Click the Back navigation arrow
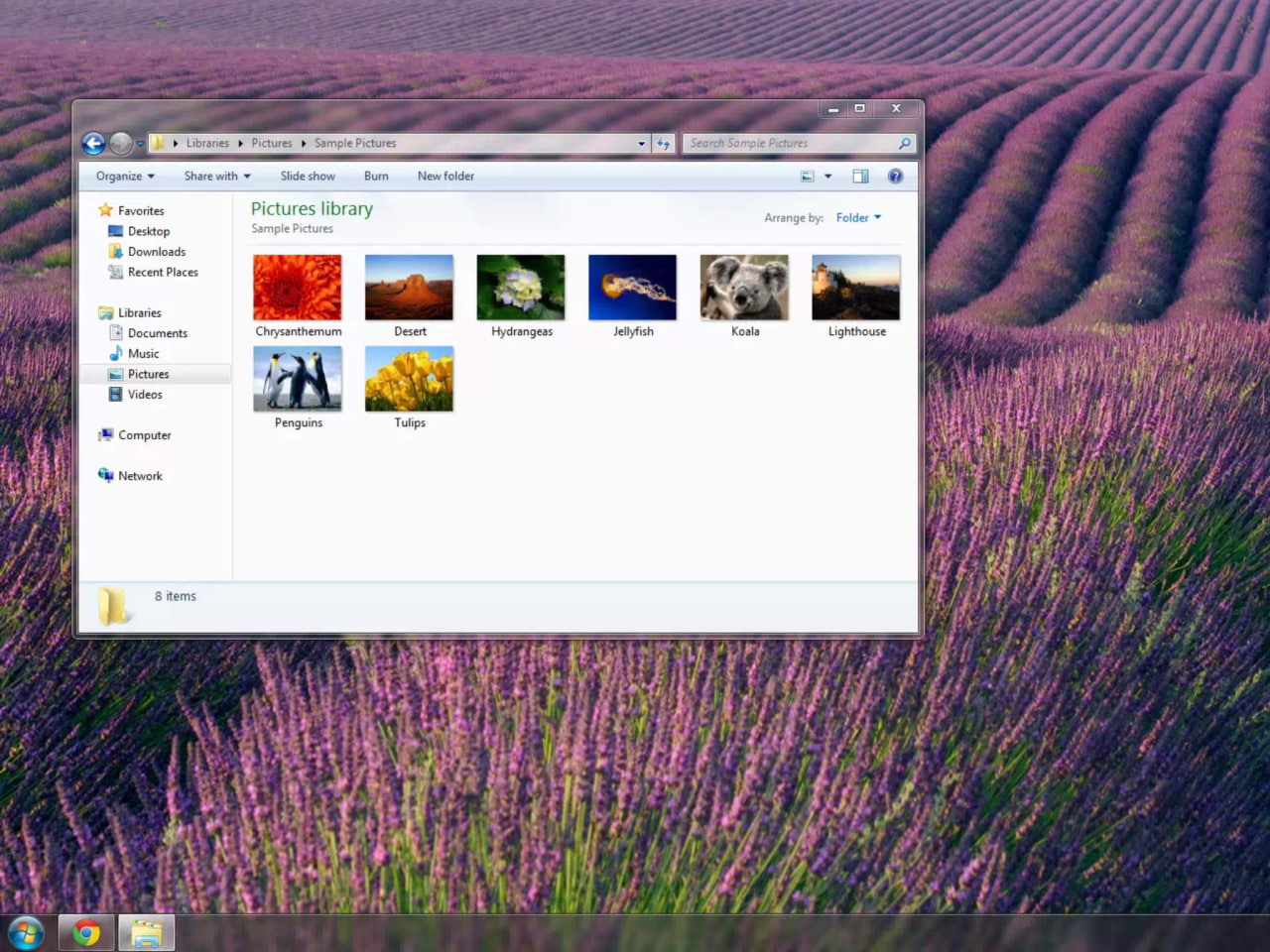The image size is (1270, 952). pos(93,144)
